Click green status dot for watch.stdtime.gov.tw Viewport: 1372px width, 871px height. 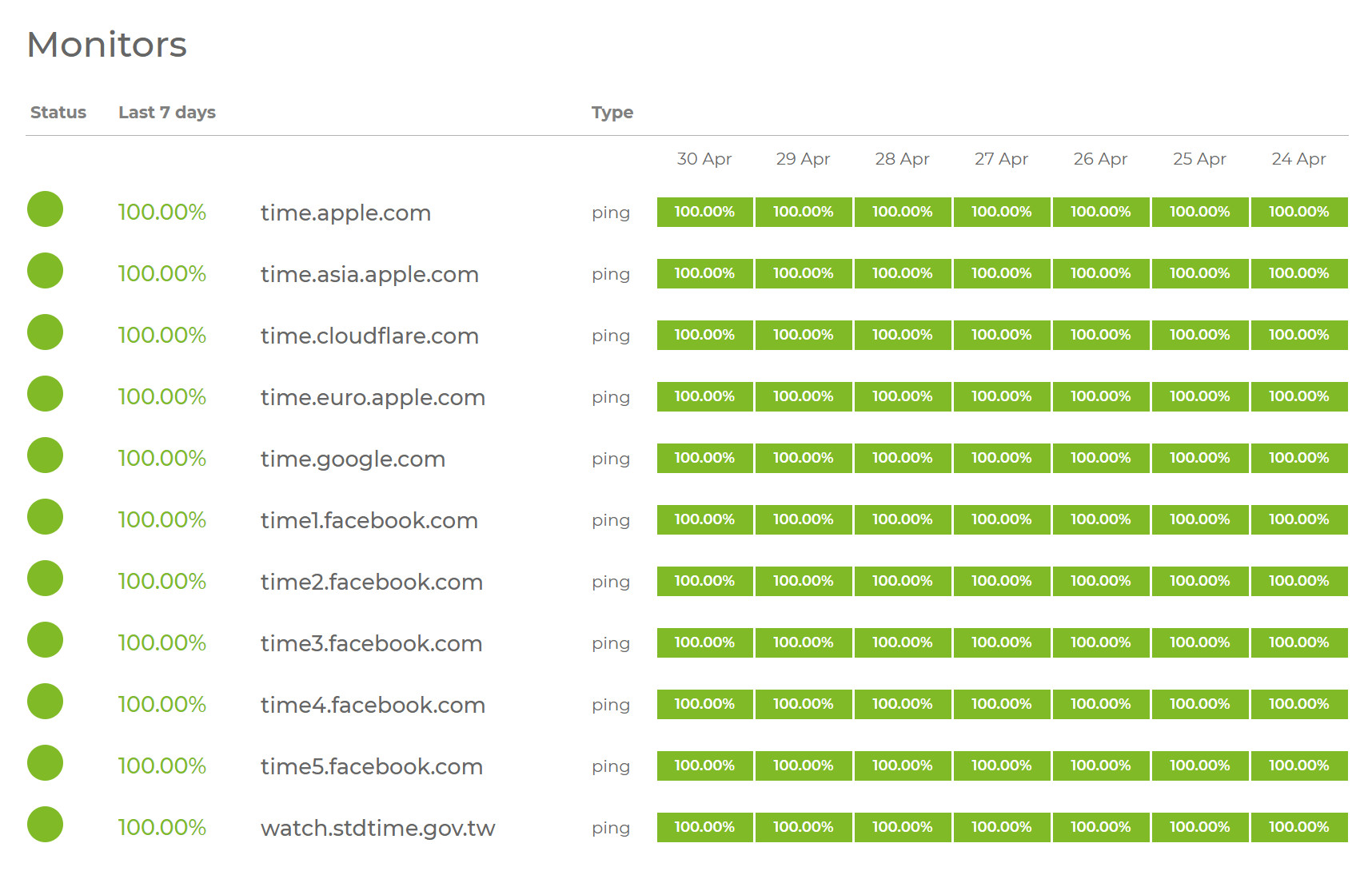click(x=45, y=825)
